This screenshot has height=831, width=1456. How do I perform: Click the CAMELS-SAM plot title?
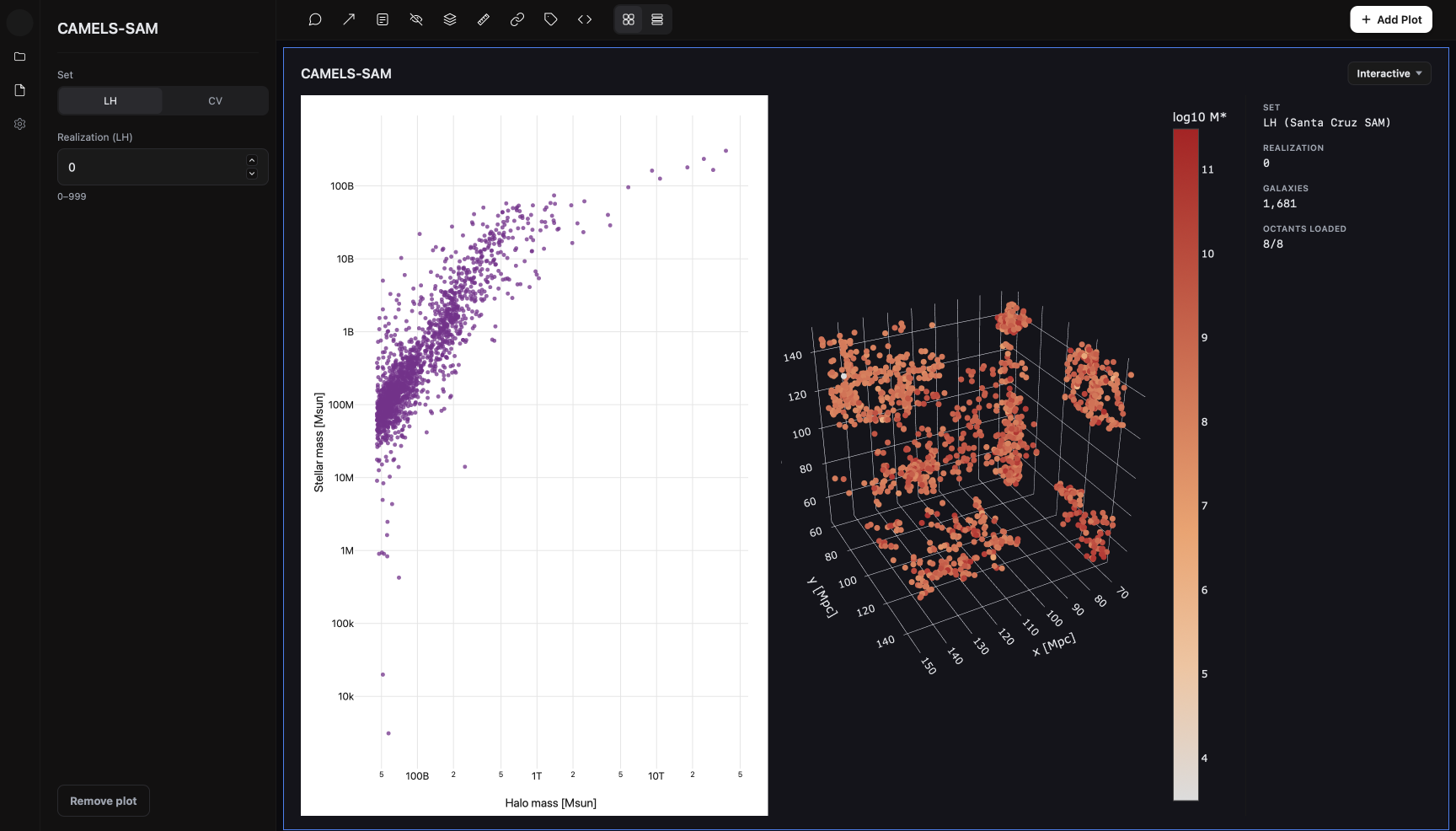coord(346,73)
